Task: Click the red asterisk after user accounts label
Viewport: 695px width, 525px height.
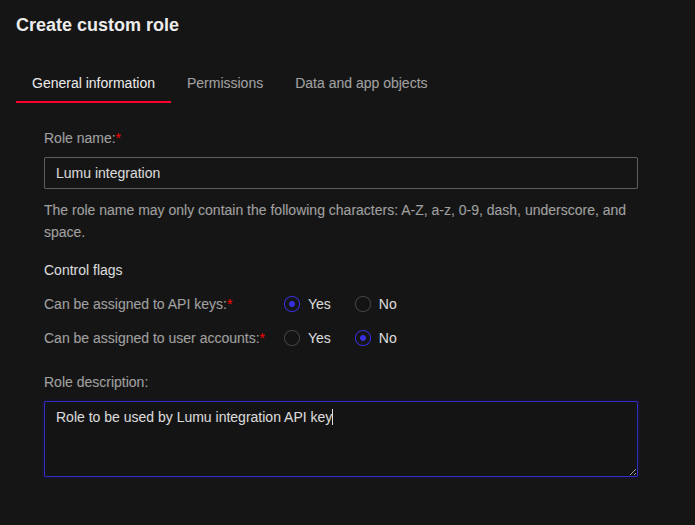Action: (262, 337)
